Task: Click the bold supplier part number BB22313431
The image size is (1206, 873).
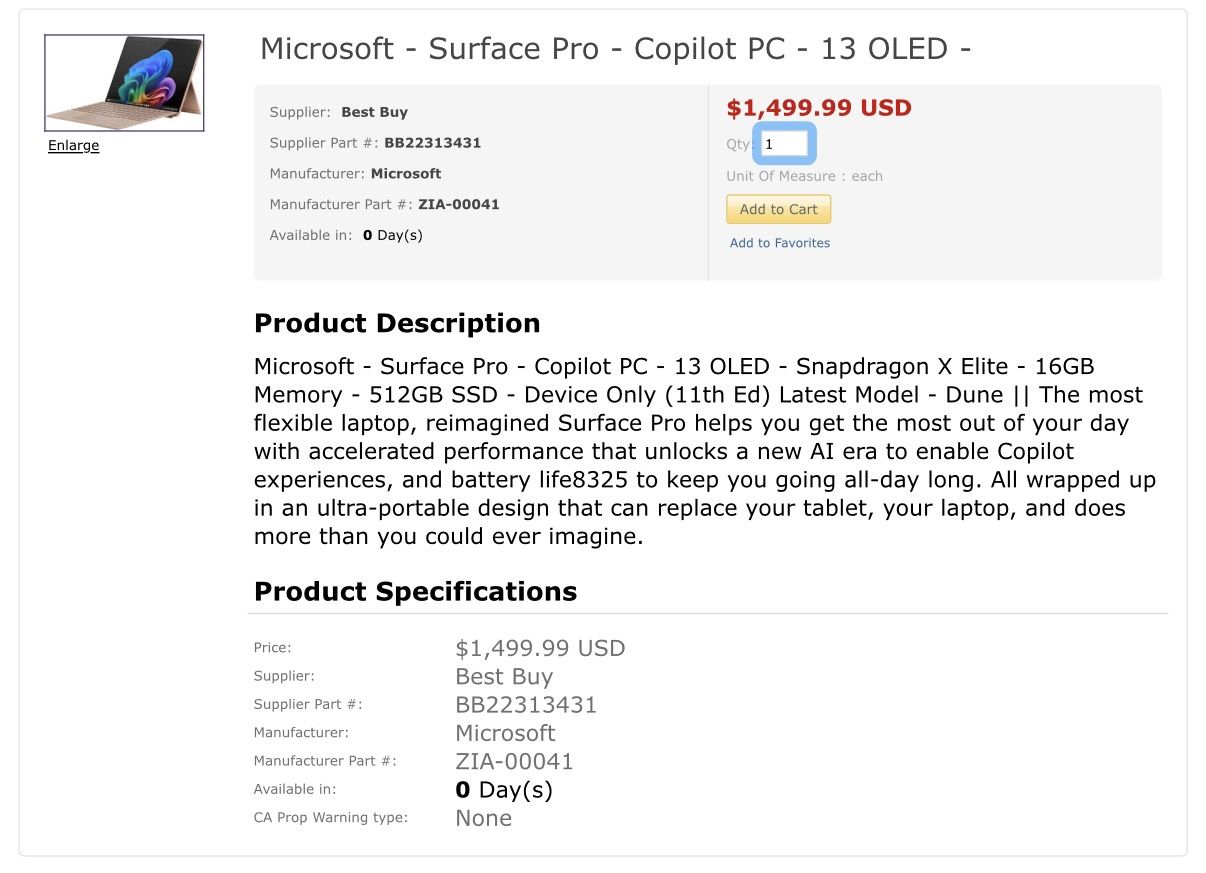Action: (432, 143)
